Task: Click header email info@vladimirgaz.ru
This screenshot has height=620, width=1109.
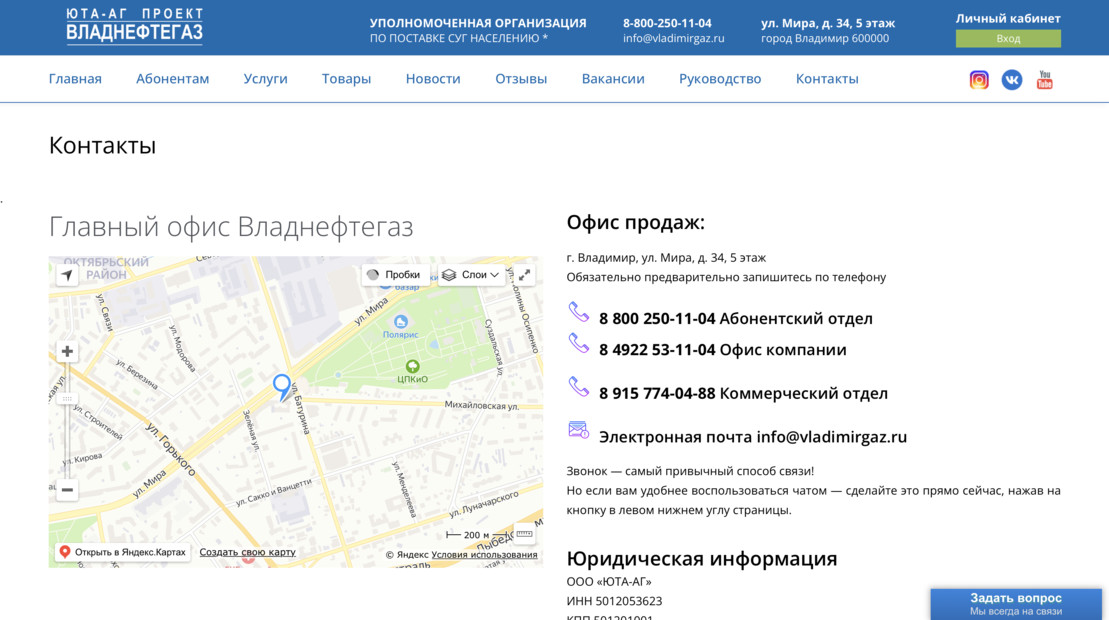Action: click(x=673, y=38)
